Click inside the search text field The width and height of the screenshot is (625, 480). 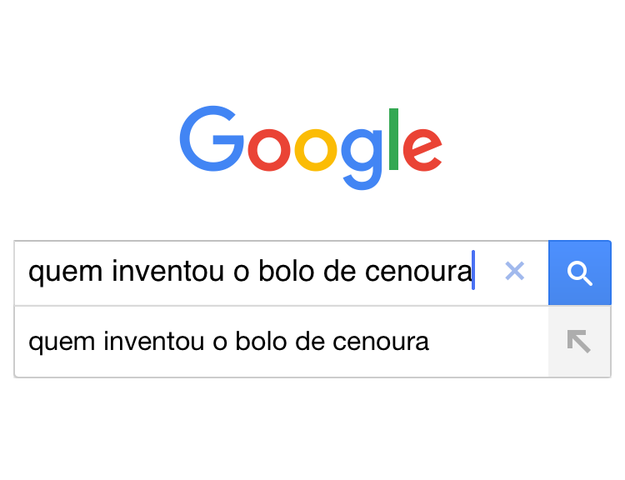tap(281, 273)
